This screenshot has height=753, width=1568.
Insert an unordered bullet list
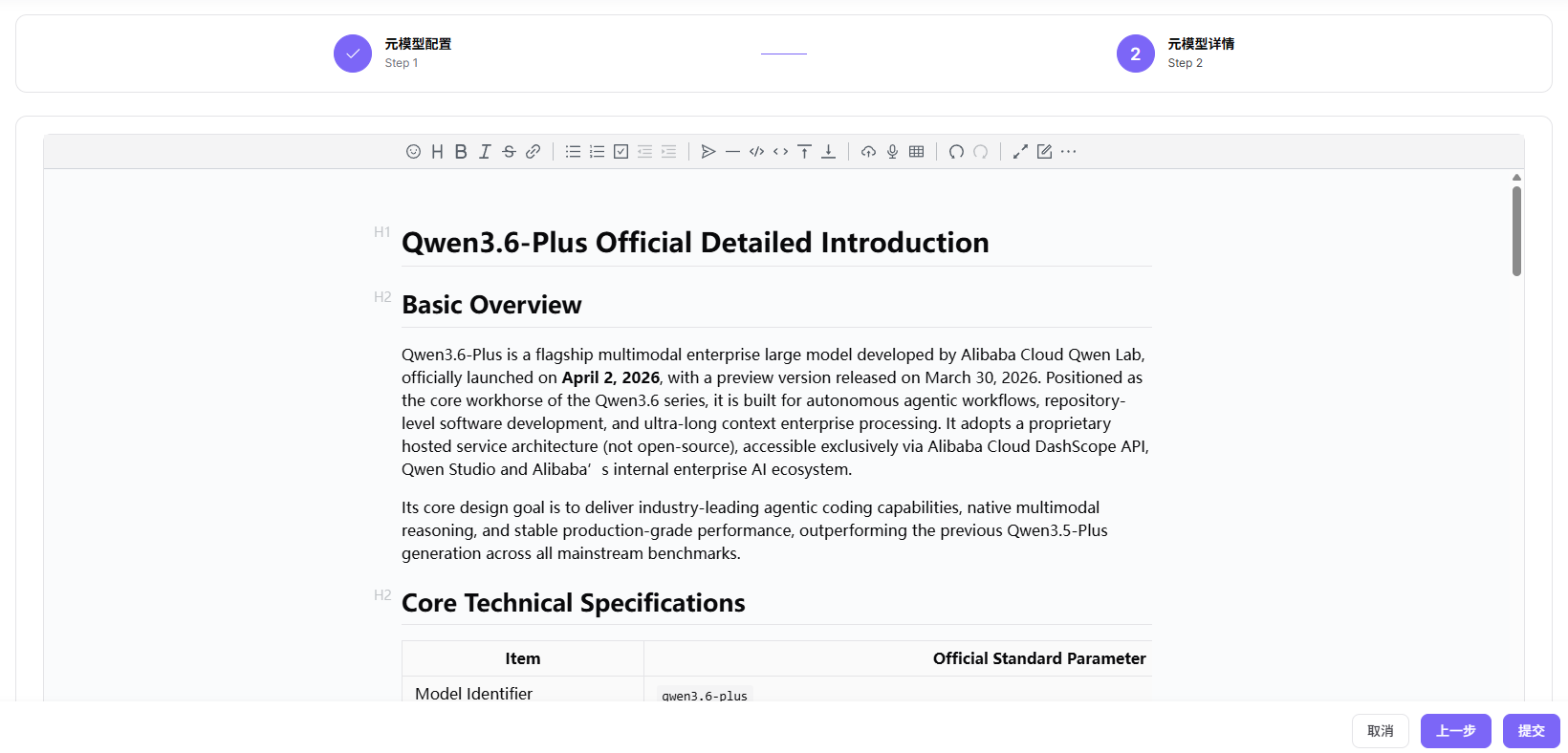pyautogui.click(x=573, y=152)
